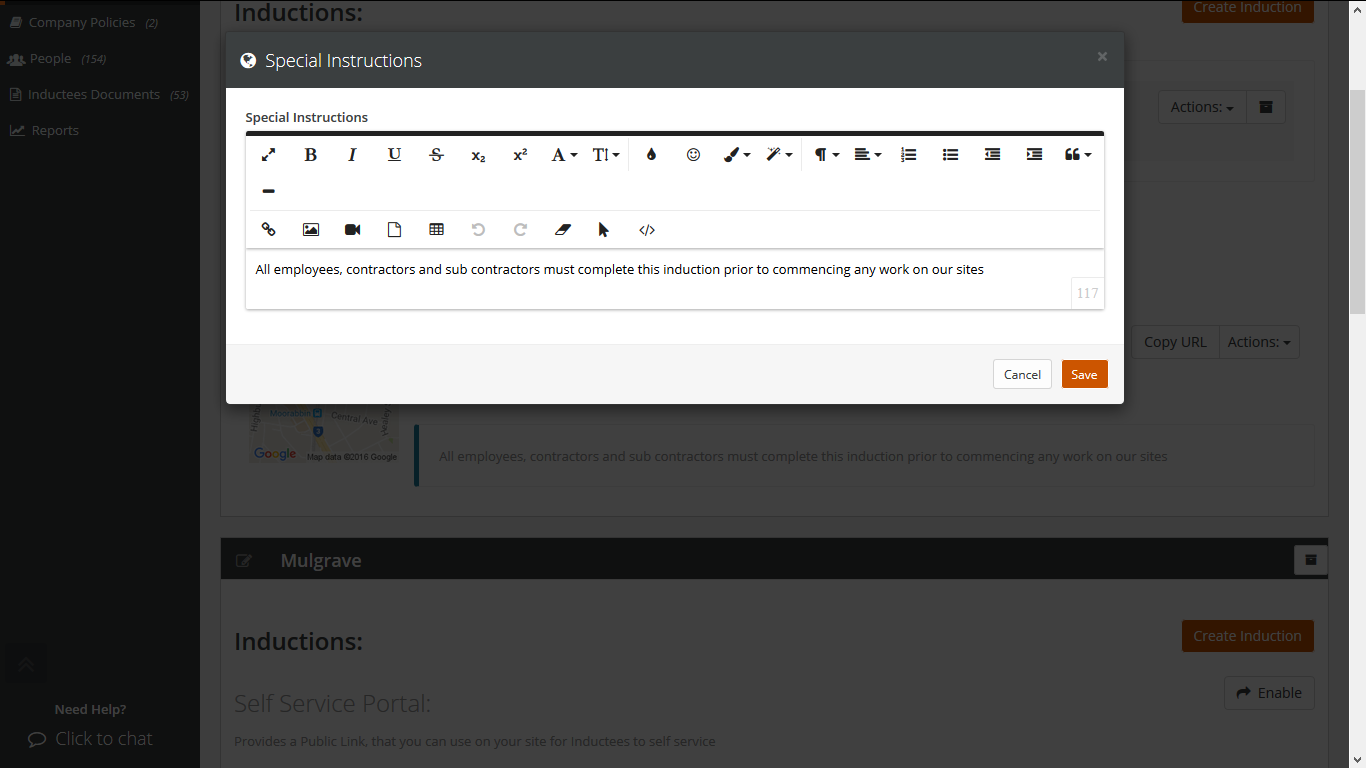
Task: Open the Actions dropdown near Copy URL
Action: (1258, 341)
